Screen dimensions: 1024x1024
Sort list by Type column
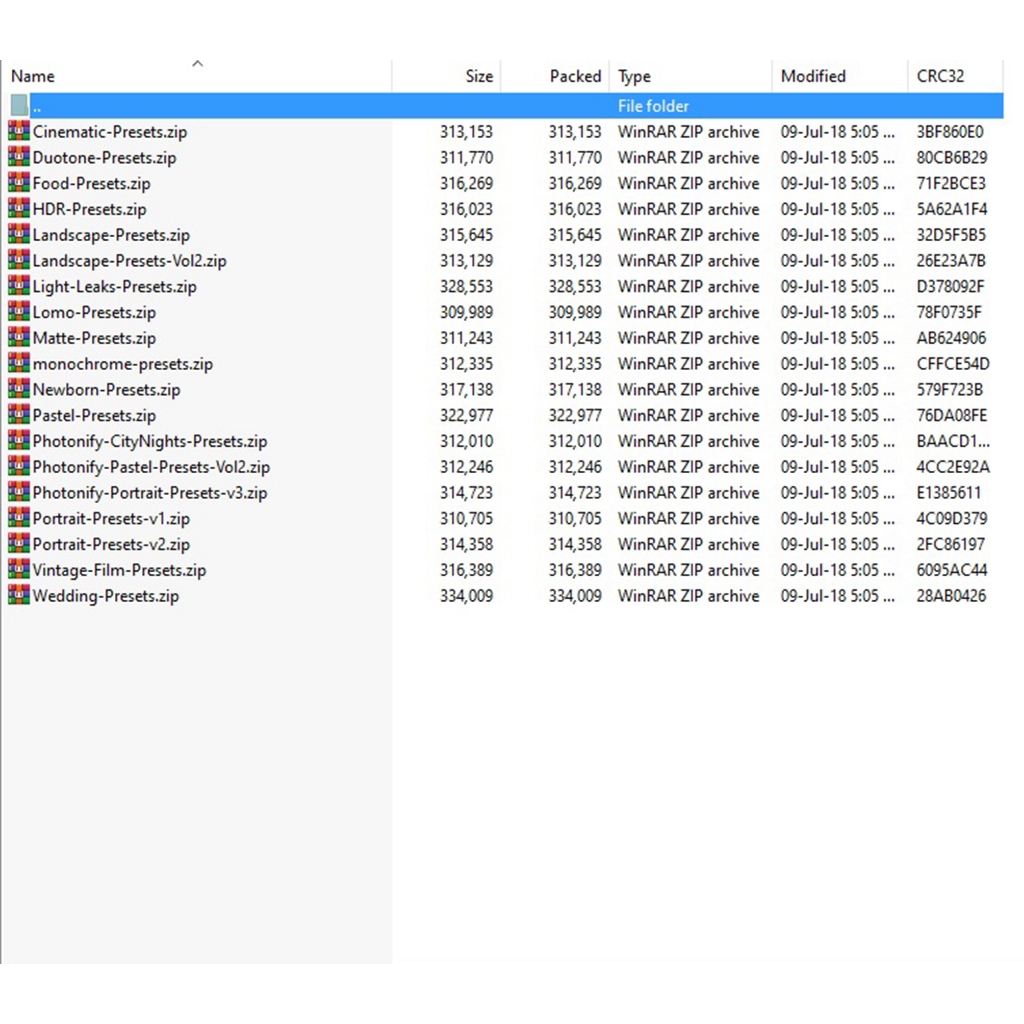634,76
